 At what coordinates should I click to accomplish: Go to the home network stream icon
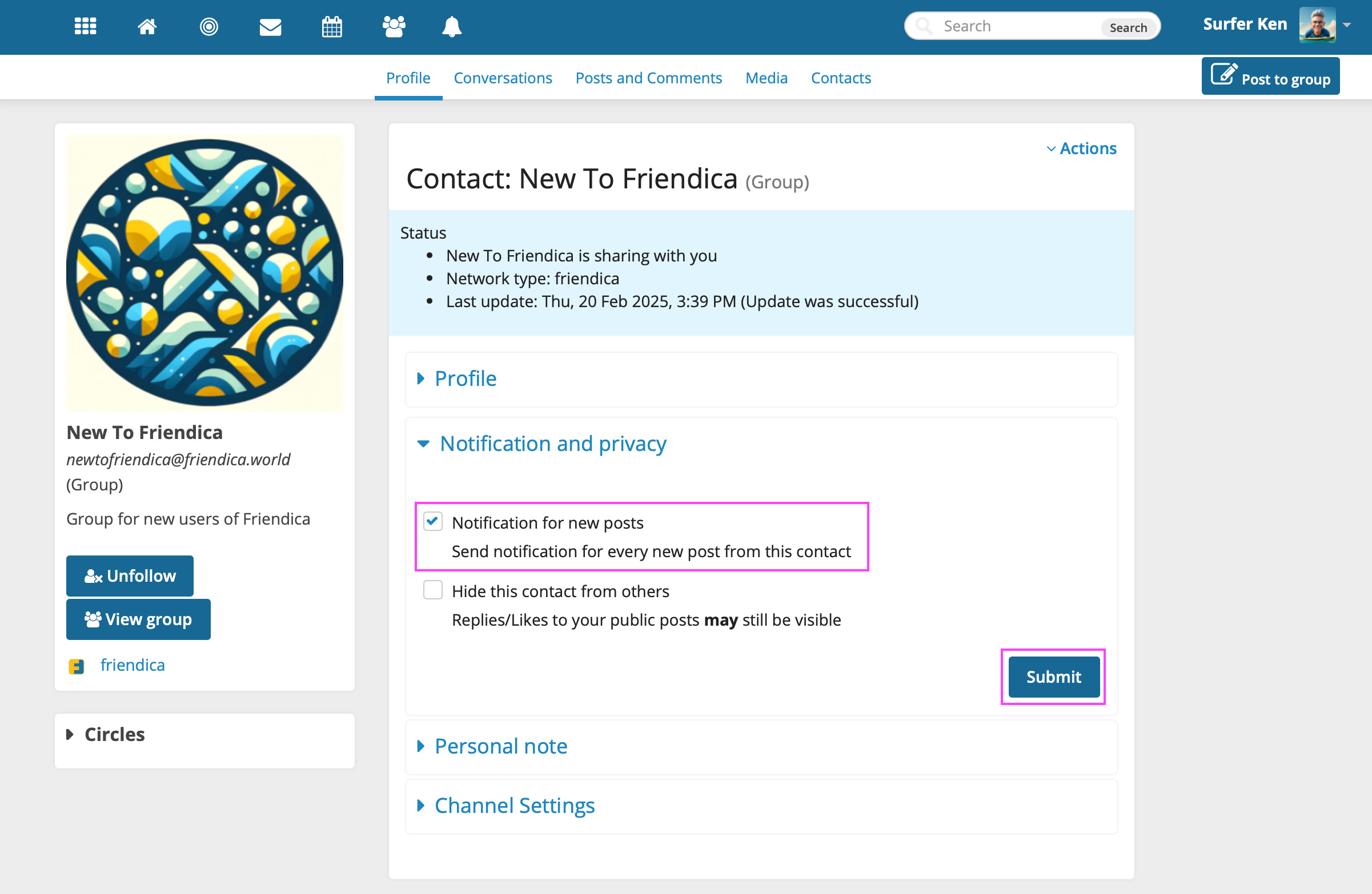pos(147,26)
